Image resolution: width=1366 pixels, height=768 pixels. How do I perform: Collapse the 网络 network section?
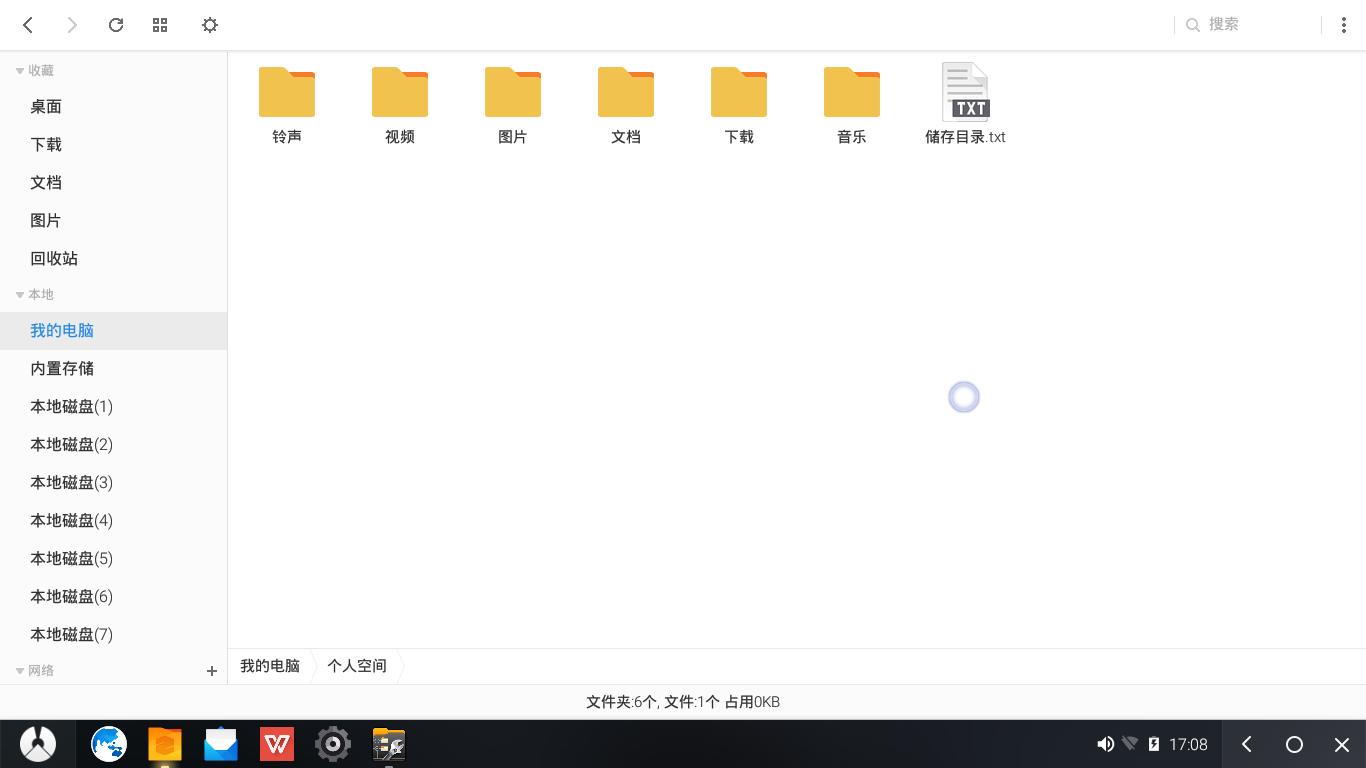[x=18, y=670]
